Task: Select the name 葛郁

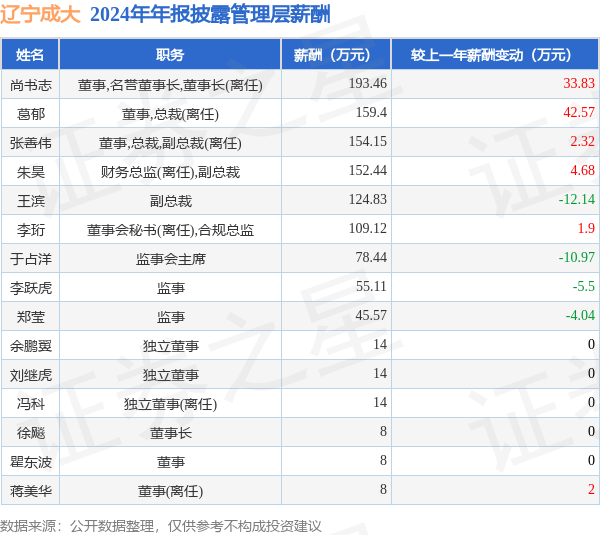Action: pos(31,114)
